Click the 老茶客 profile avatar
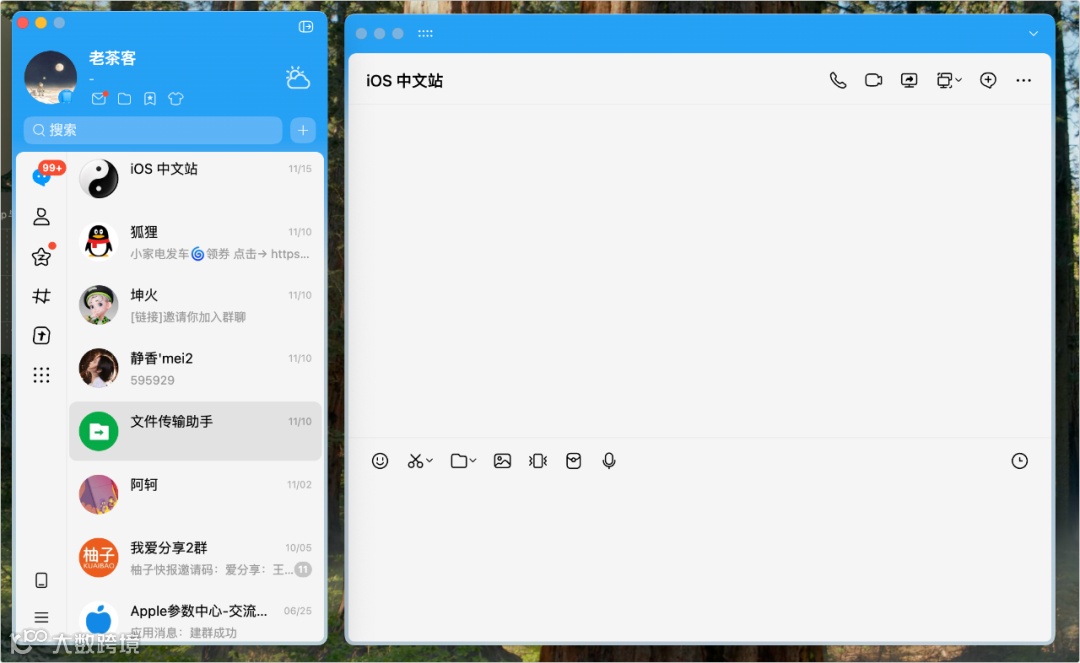1080x663 pixels. [50, 78]
